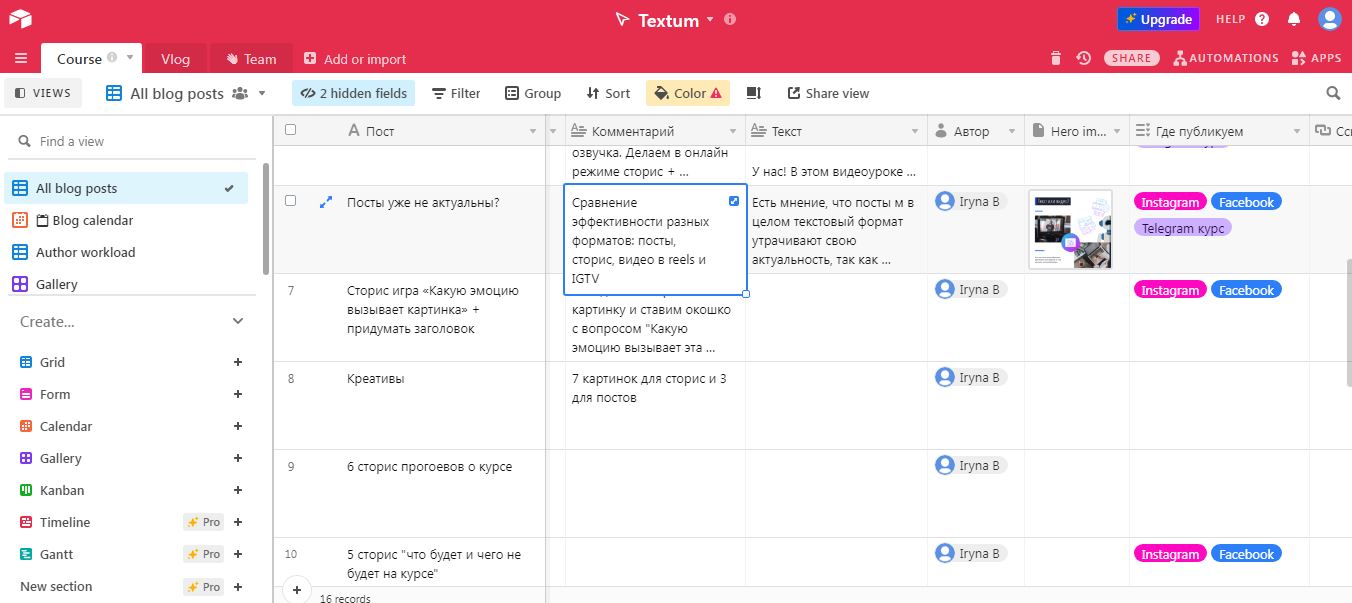Viewport: 1352px width, 603px height.
Task: Open the hero image thumbnail in the selected row
Action: pos(1070,229)
